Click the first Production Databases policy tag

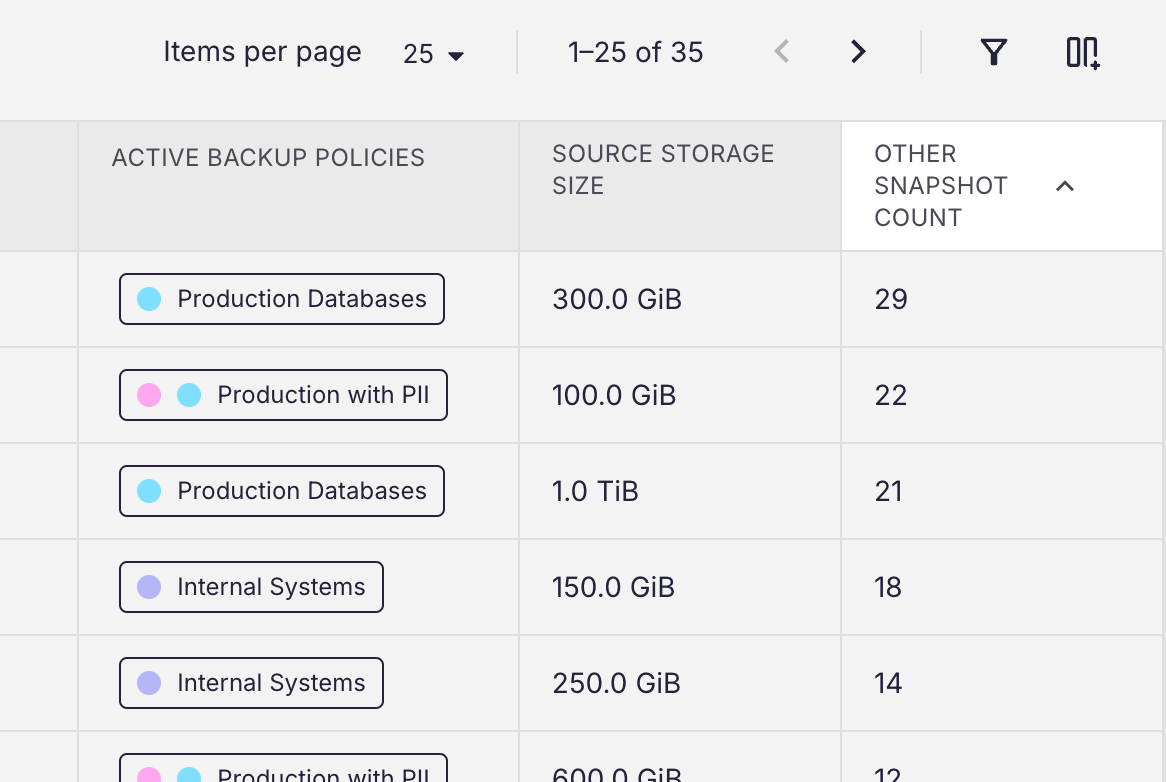pyautogui.click(x=282, y=299)
